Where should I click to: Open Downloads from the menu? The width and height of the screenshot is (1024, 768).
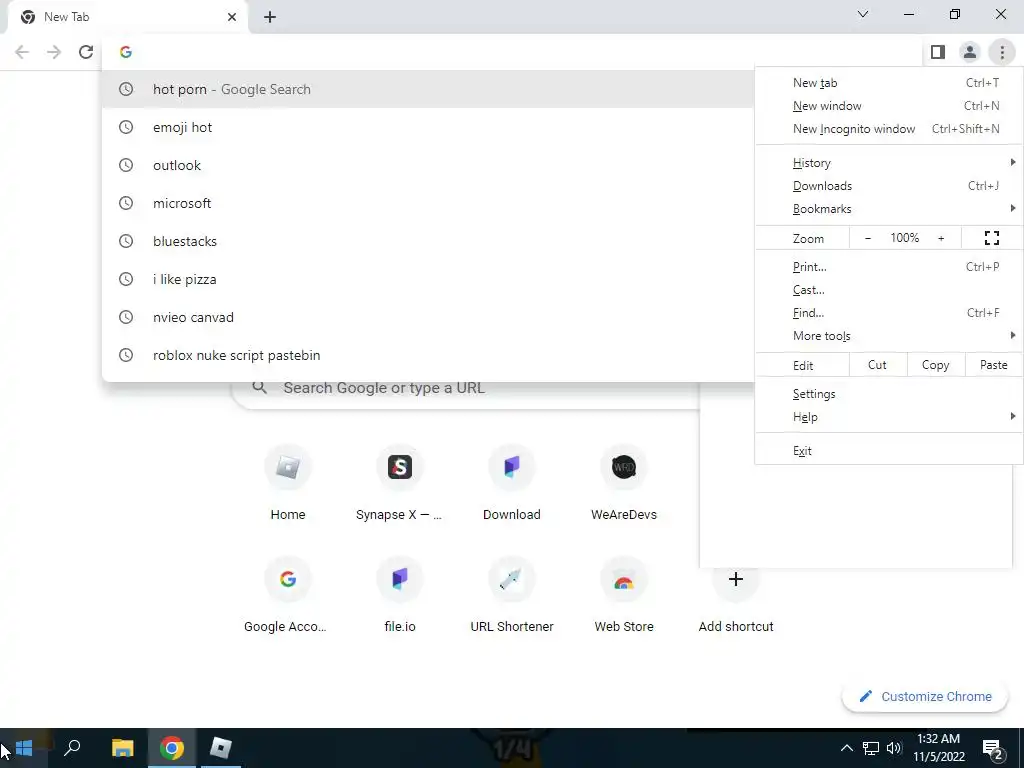click(x=889, y=186)
